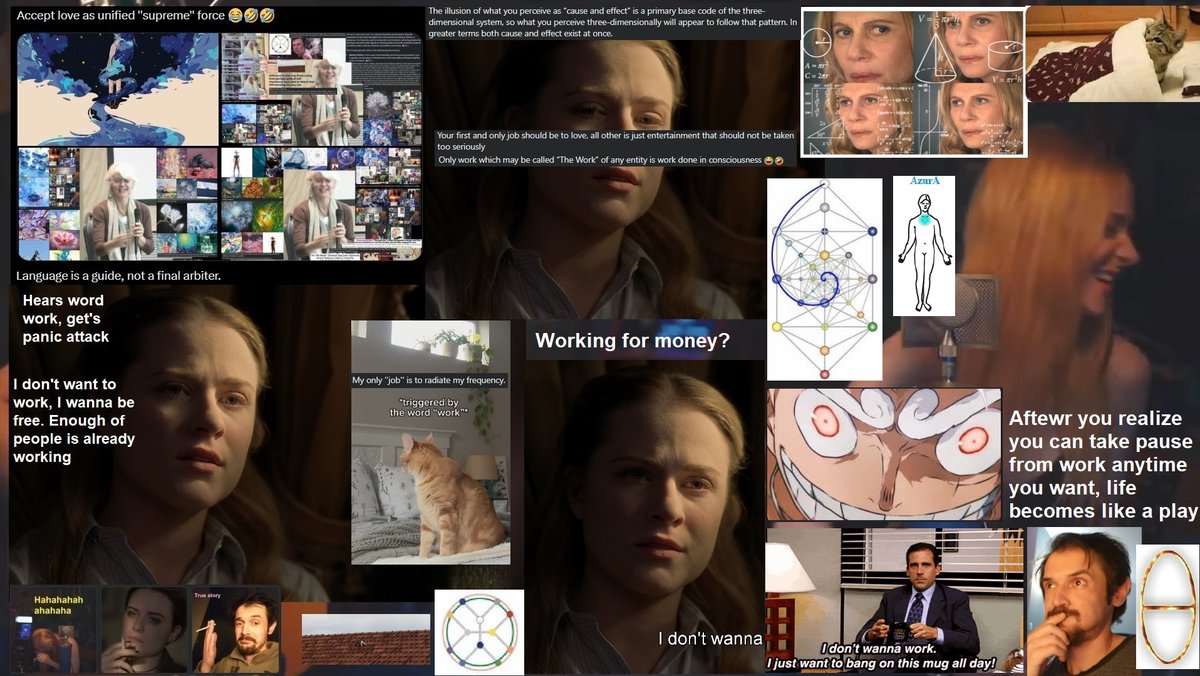Select the 'I don't wanna' subtitle on woman's face
Screen dimensions: 1200x676
tap(710, 638)
